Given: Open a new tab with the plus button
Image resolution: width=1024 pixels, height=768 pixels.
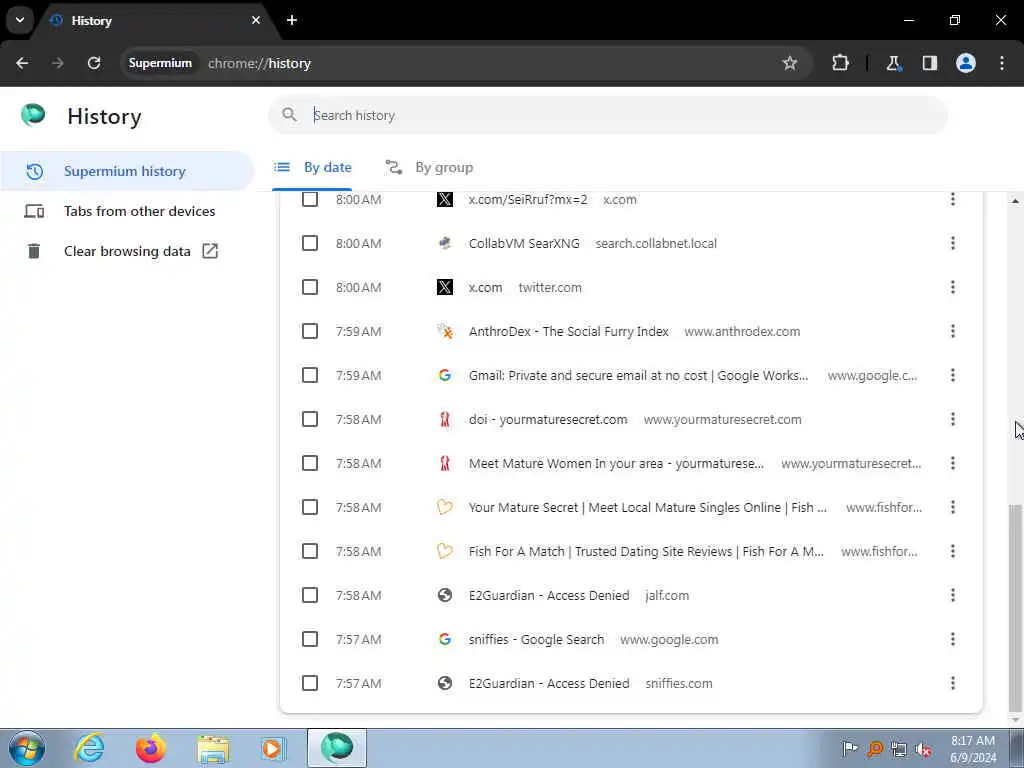Looking at the screenshot, I should tap(292, 20).
